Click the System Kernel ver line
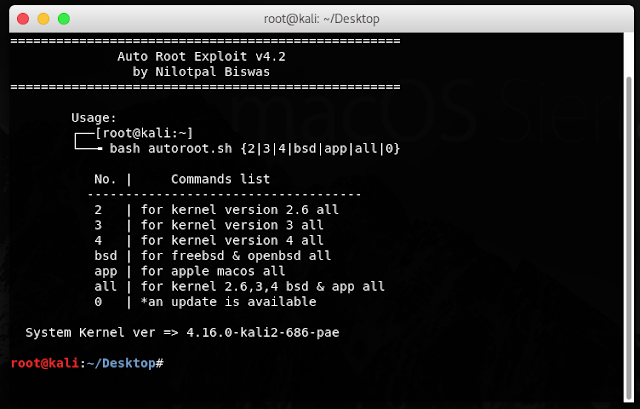640x409 pixels. pos(182,332)
